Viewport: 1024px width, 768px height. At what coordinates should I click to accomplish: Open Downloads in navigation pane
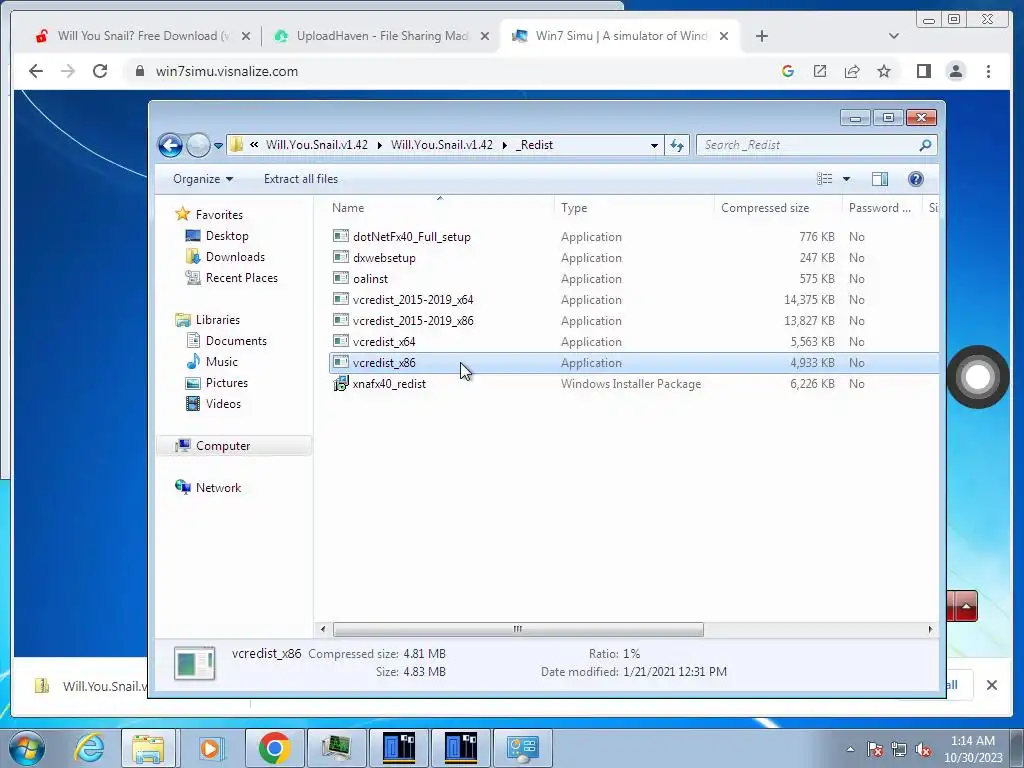[x=235, y=257]
